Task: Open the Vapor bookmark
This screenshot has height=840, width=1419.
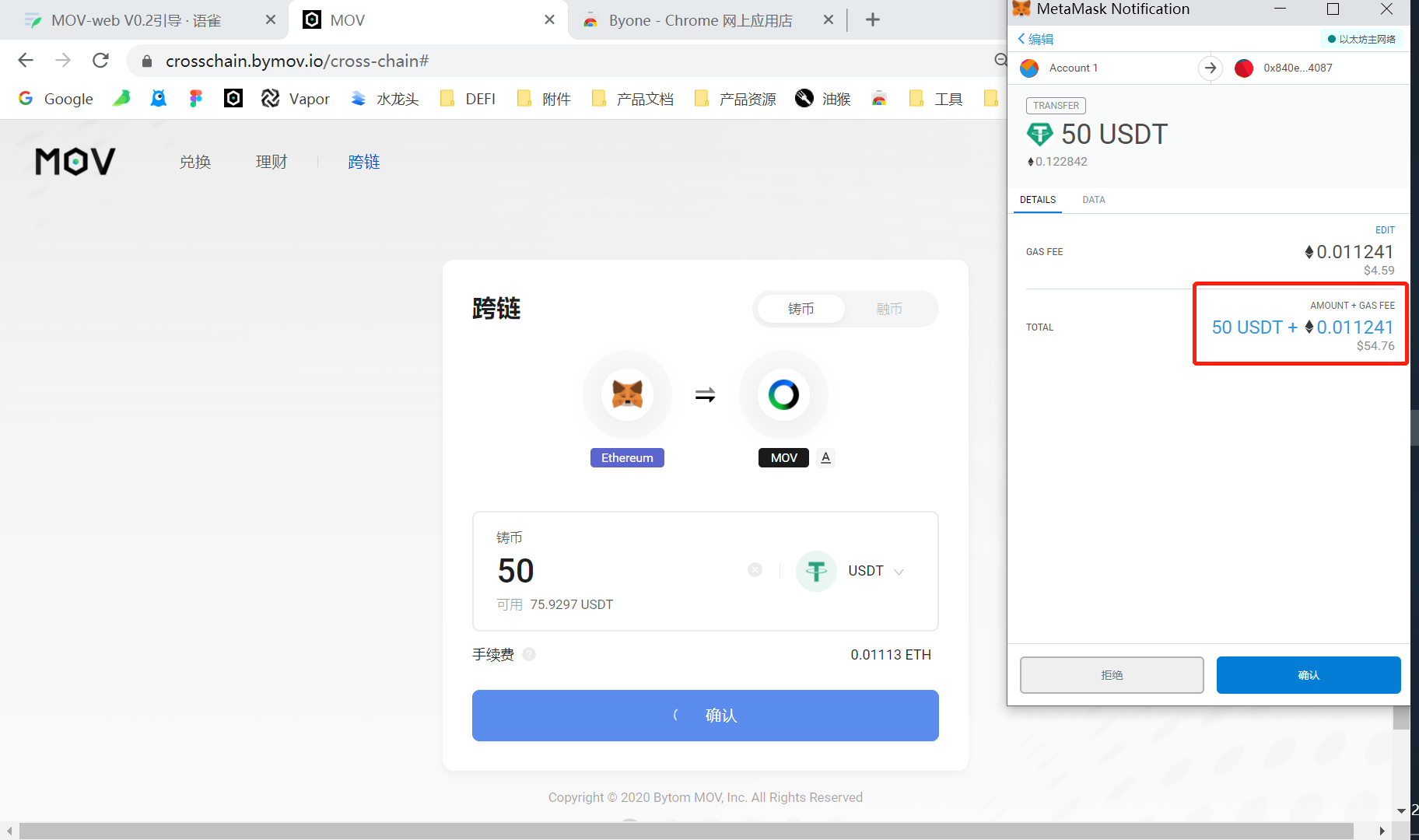Action: (x=296, y=99)
